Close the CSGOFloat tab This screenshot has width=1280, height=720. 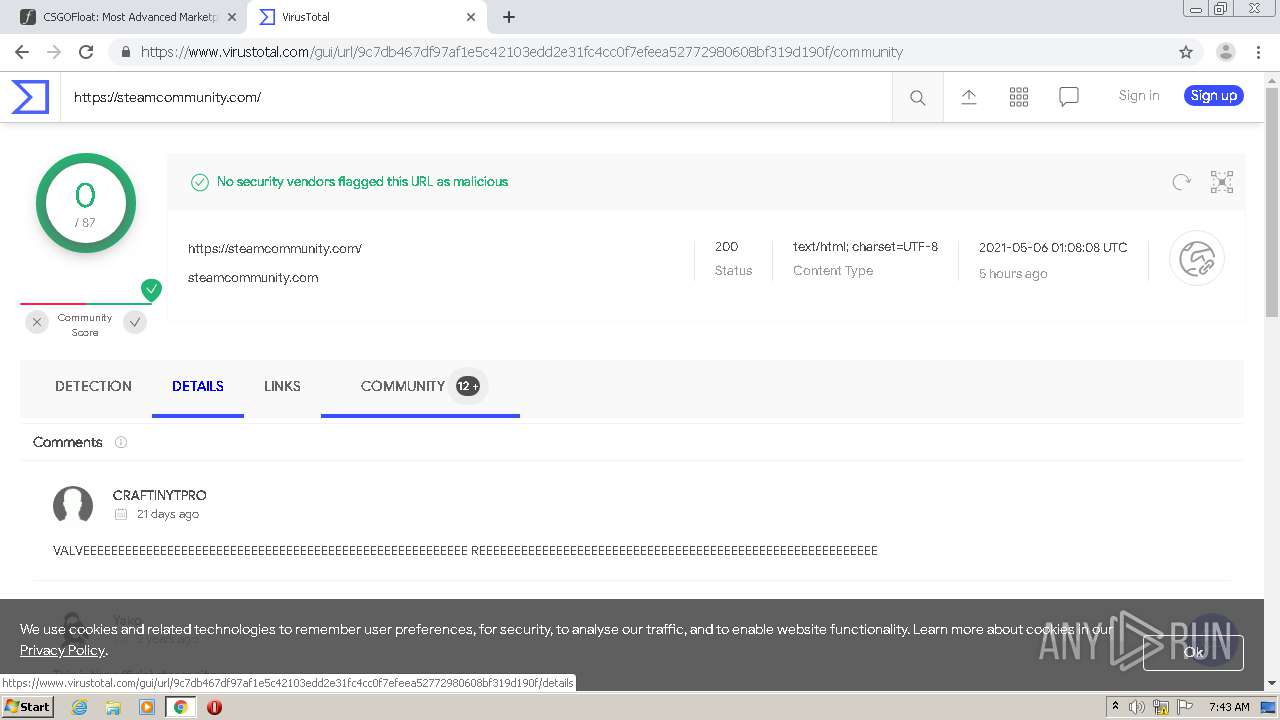point(231,17)
